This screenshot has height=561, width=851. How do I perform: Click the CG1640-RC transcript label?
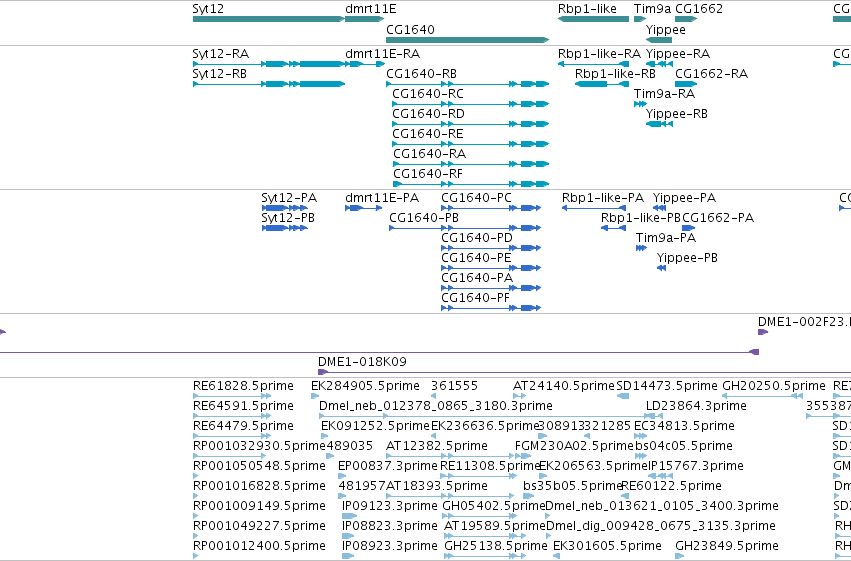click(428, 94)
